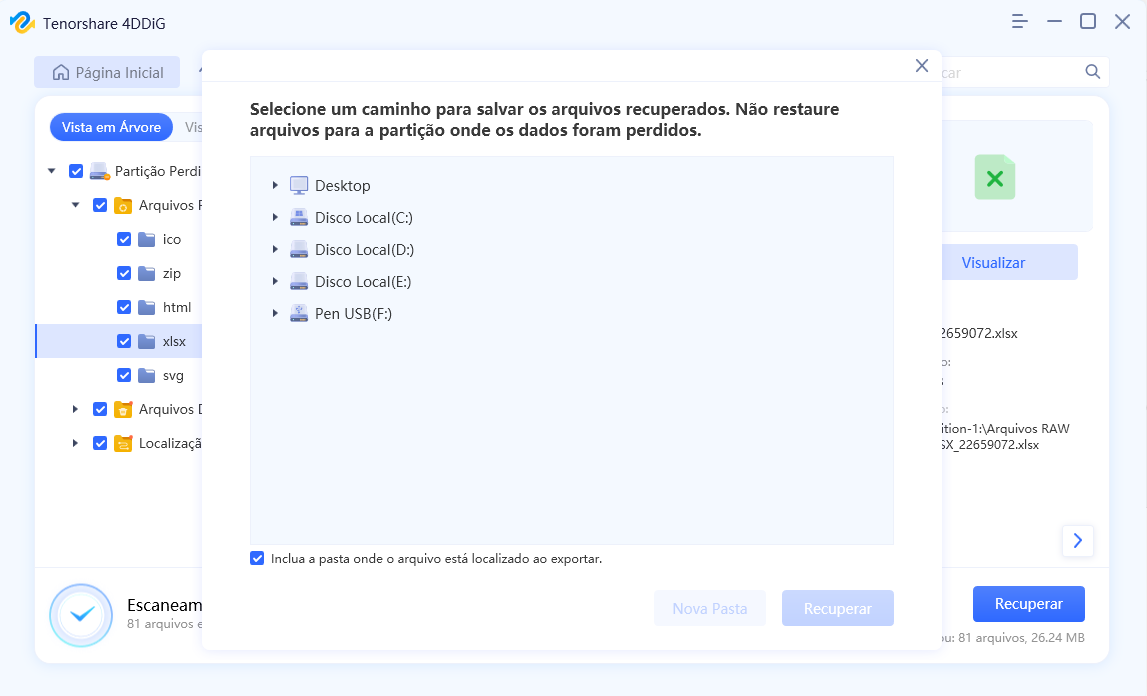Click the Disco Local(C:) drive icon
The height and width of the screenshot is (696, 1147).
(x=298, y=217)
